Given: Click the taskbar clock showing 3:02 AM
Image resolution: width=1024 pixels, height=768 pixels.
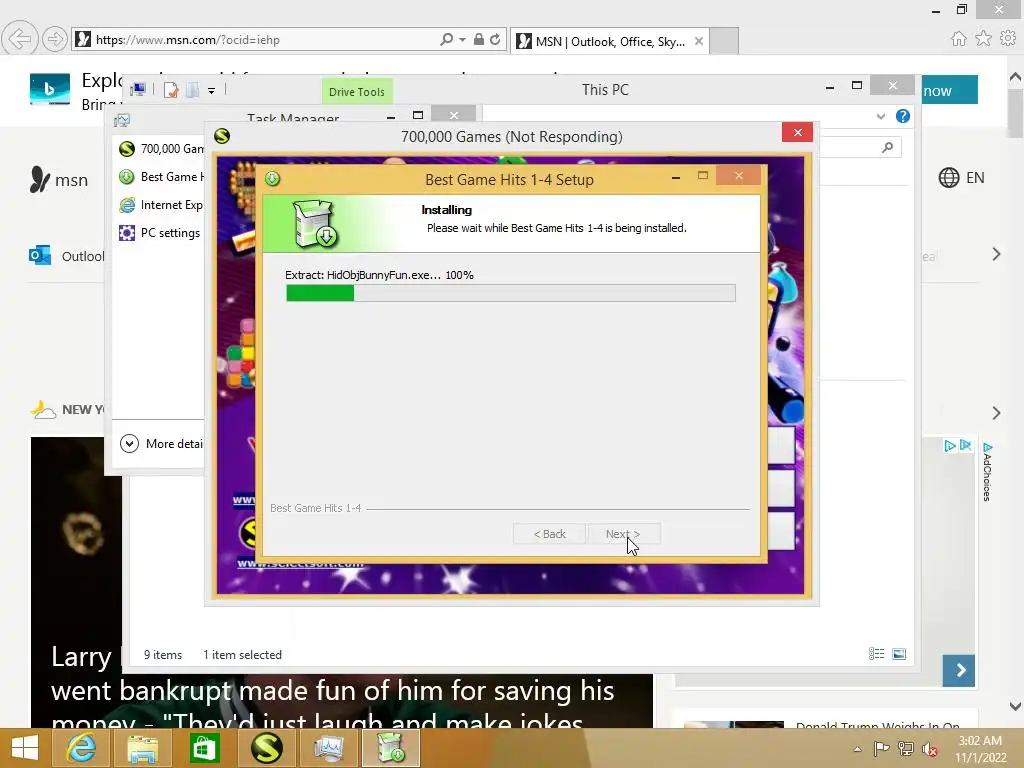Looking at the screenshot, I should point(980,749).
